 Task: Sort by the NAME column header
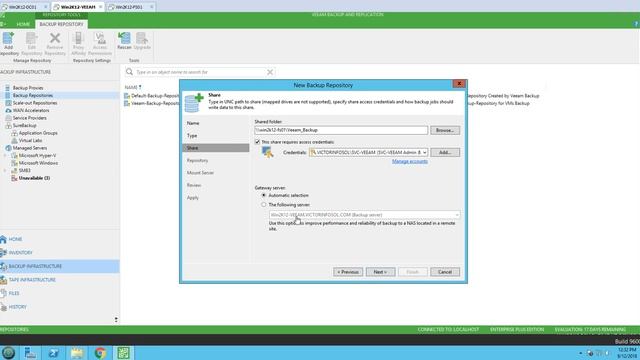(131, 87)
